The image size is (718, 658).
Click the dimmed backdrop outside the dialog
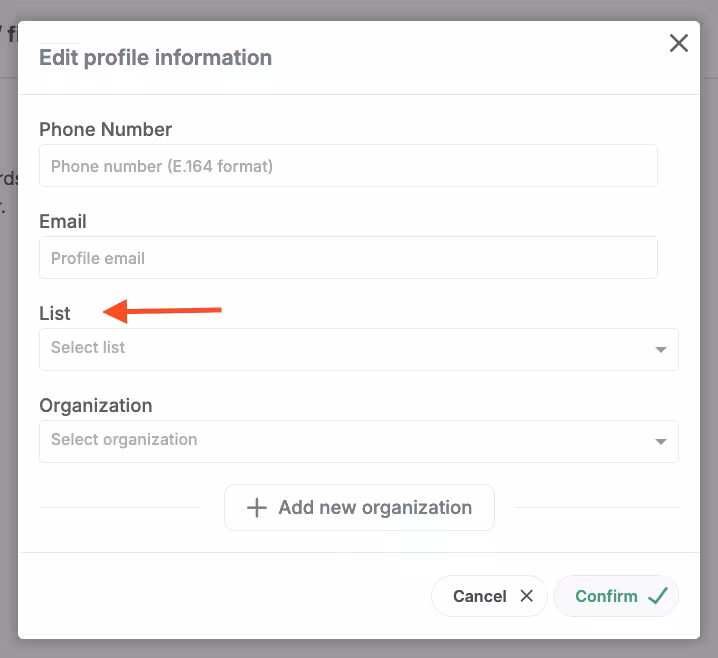(8, 400)
